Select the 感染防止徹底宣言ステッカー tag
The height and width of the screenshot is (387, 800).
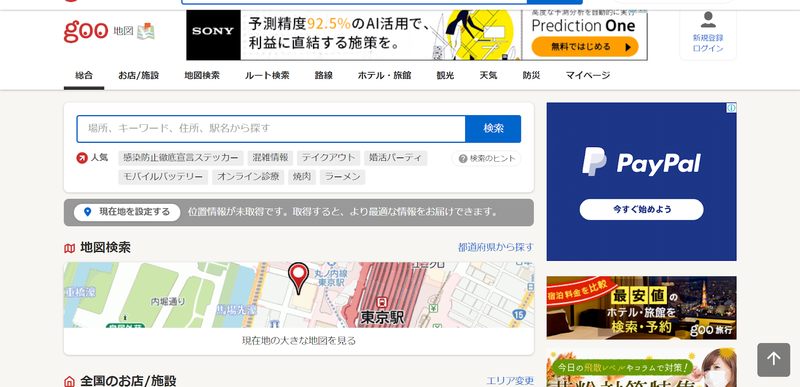[181, 158]
